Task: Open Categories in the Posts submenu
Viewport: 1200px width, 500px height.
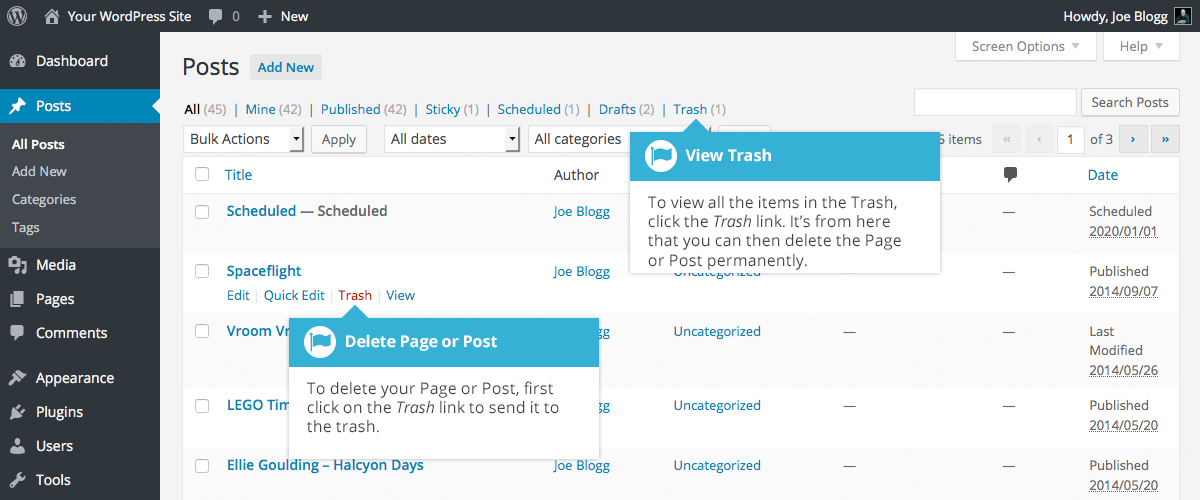Action: pyautogui.click(x=44, y=199)
